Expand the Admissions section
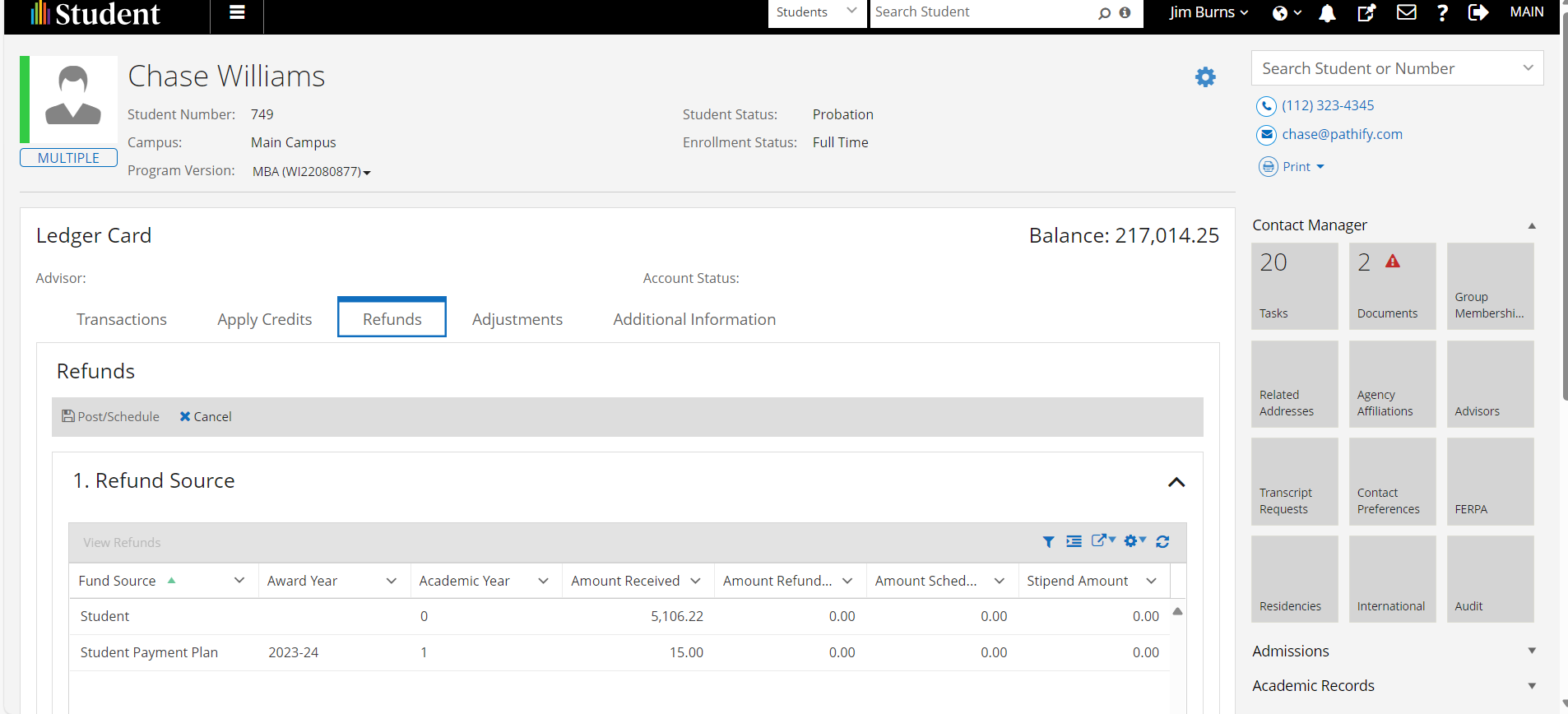Viewport: 1568px width, 714px height. [x=1532, y=651]
